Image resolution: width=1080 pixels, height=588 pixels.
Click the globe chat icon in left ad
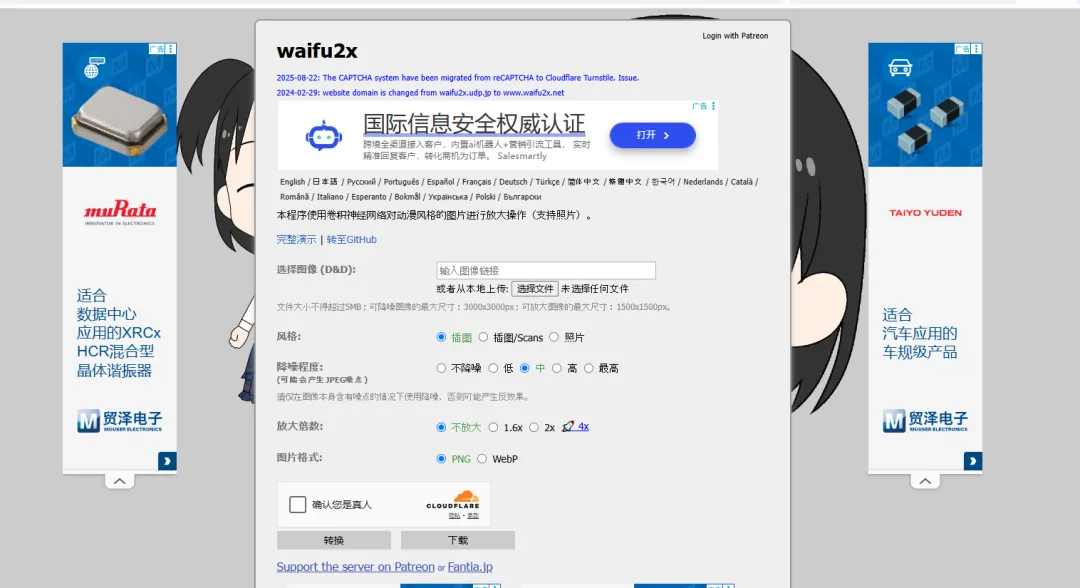pos(94,67)
